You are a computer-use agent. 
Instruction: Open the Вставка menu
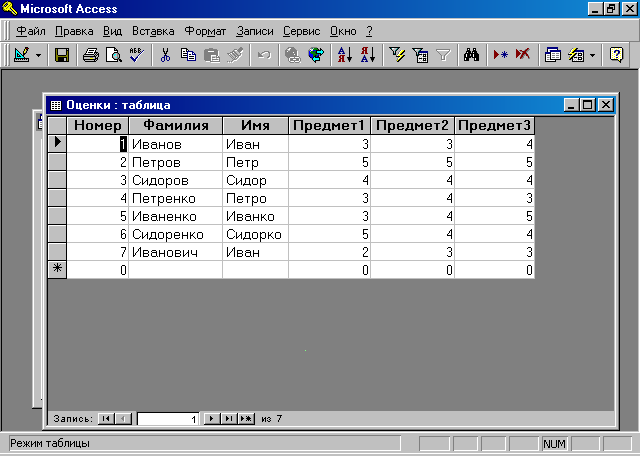[153, 31]
